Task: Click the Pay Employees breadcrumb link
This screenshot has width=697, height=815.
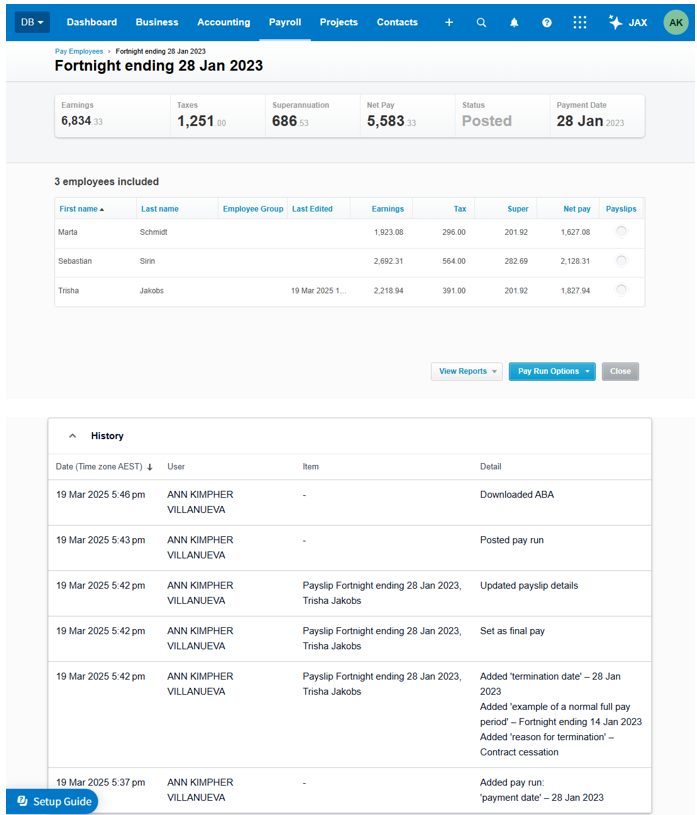Action: pos(79,50)
